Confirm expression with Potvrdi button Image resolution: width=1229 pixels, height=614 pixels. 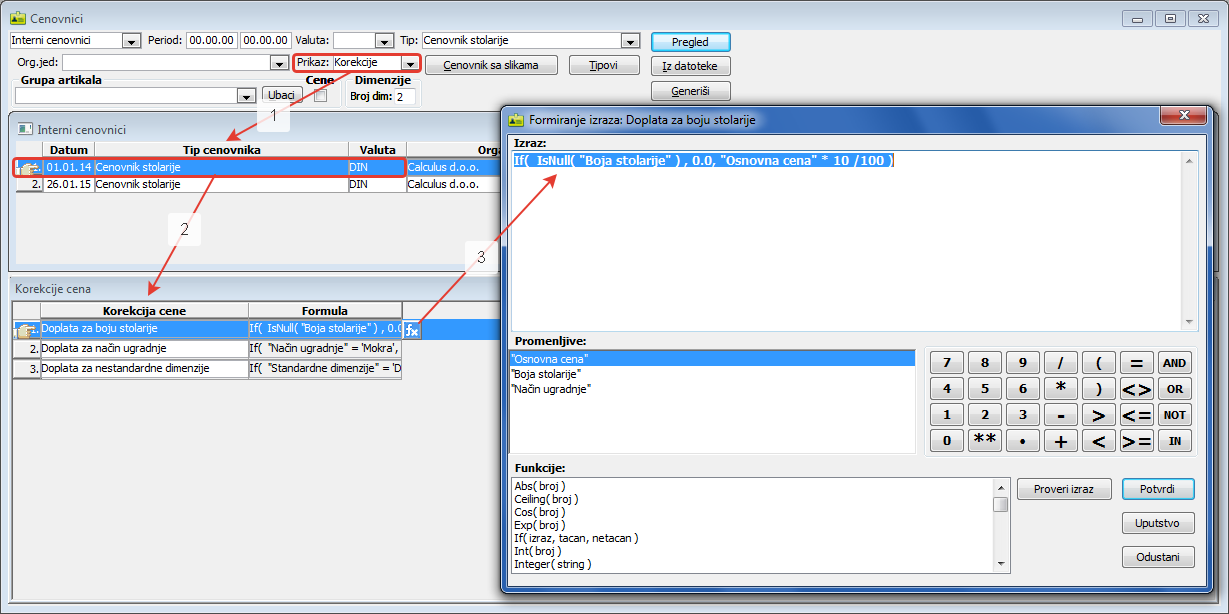tap(1158, 490)
